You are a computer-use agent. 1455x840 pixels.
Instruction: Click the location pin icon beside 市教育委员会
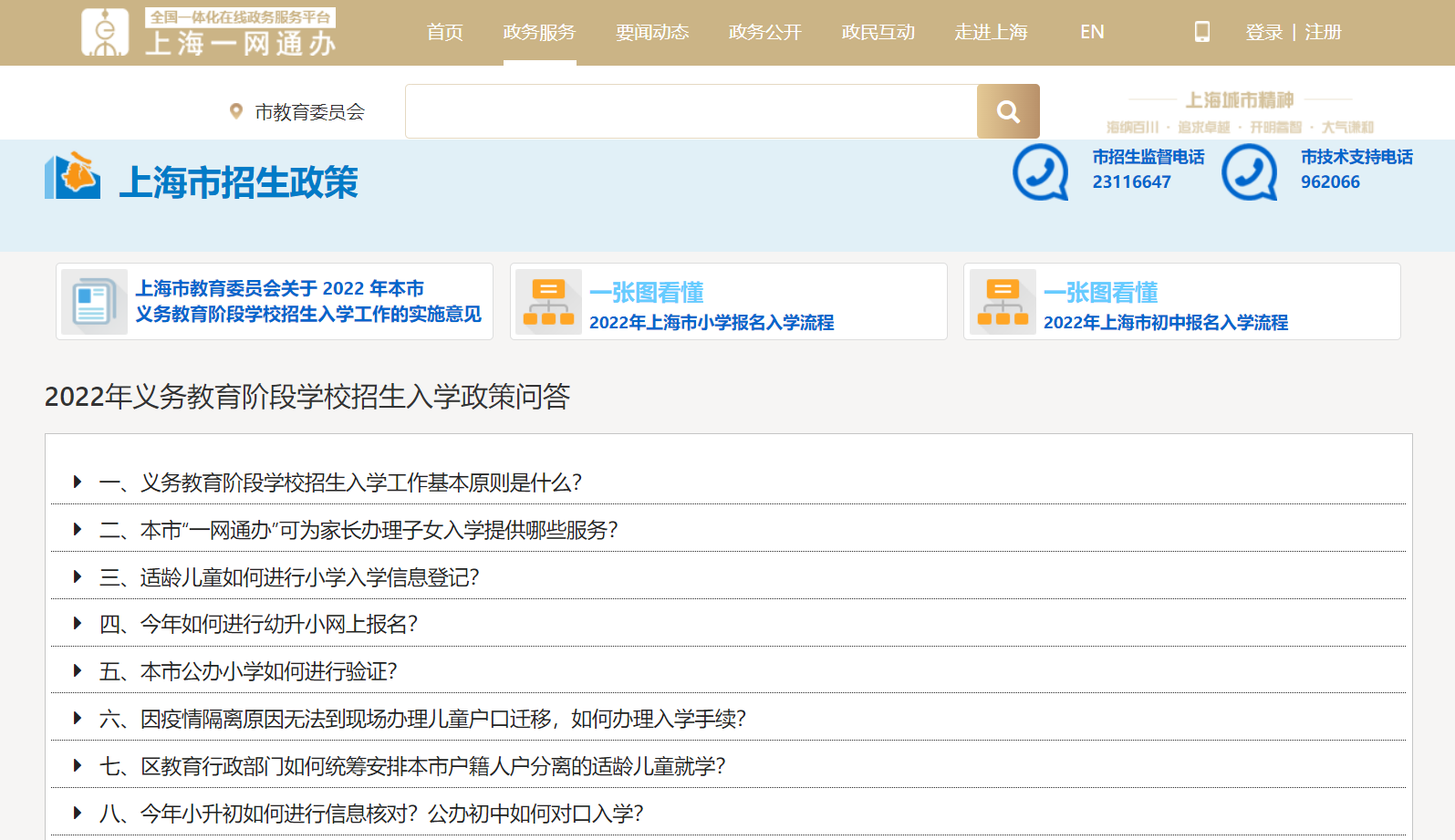[x=236, y=111]
